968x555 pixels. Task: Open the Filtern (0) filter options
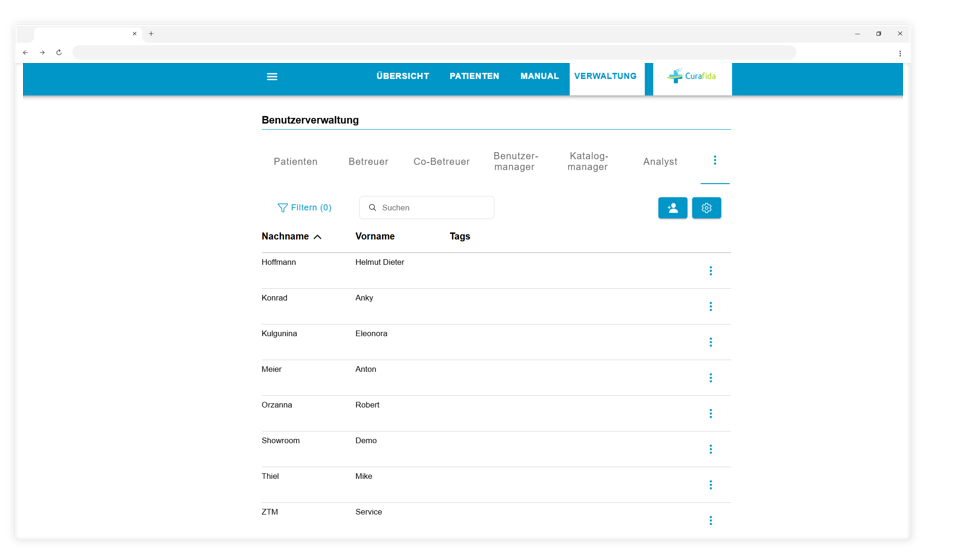click(304, 207)
